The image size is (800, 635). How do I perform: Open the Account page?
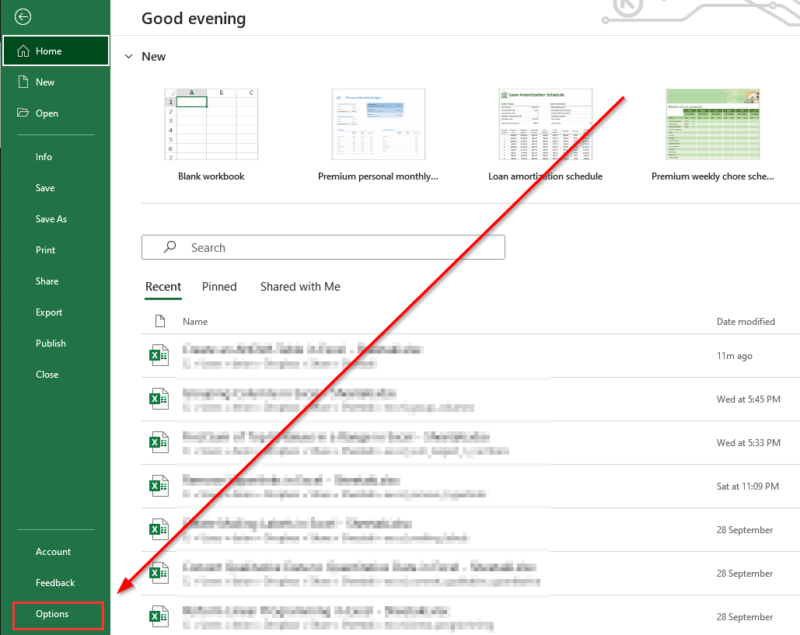53,551
